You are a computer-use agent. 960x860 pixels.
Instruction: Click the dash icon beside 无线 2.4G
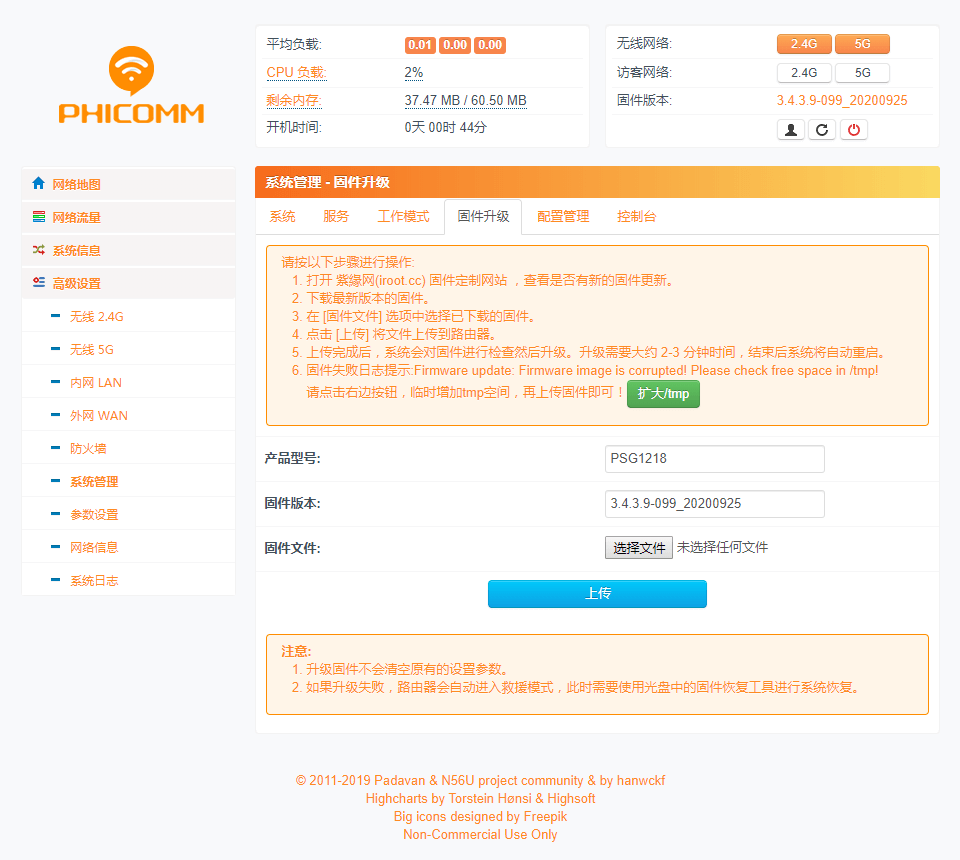click(x=56, y=316)
